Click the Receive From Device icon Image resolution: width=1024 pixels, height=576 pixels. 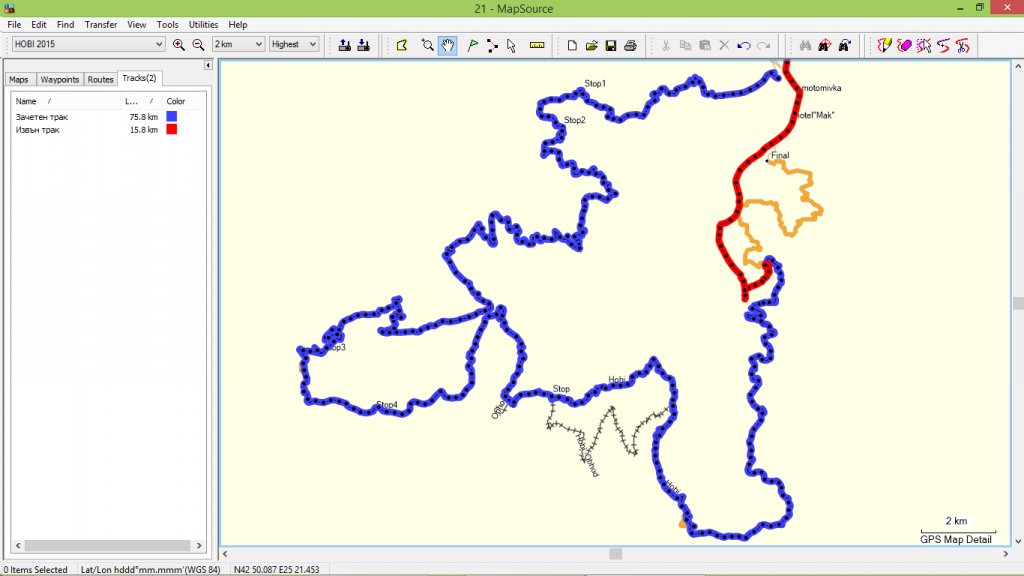pos(364,45)
